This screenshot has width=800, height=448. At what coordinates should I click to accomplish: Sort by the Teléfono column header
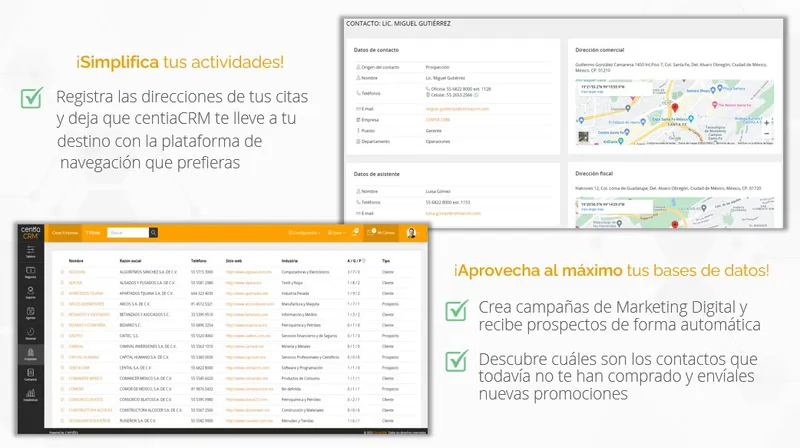[x=198, y=261]
